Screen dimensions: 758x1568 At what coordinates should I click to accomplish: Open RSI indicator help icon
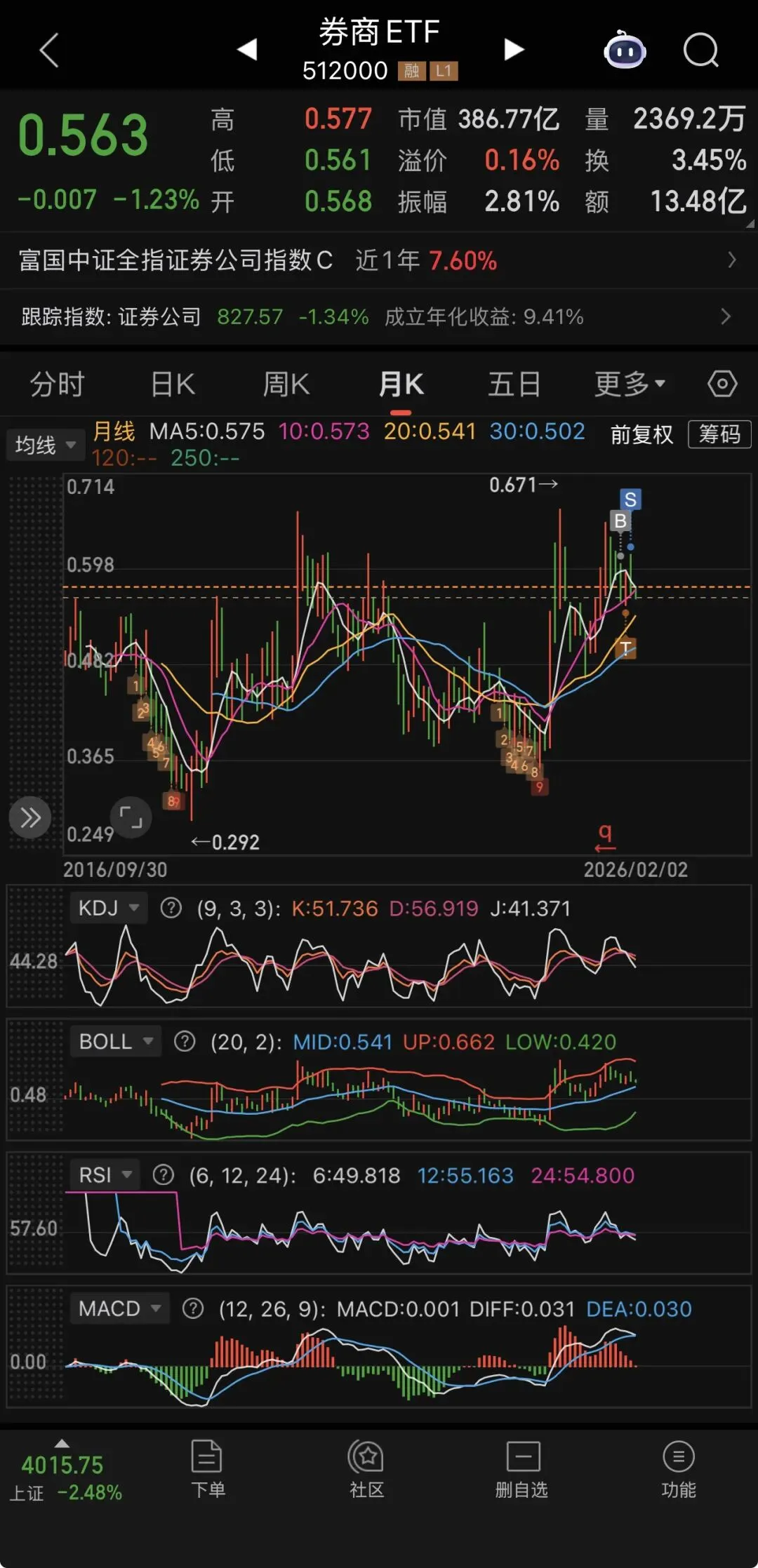pos(164,1175)
